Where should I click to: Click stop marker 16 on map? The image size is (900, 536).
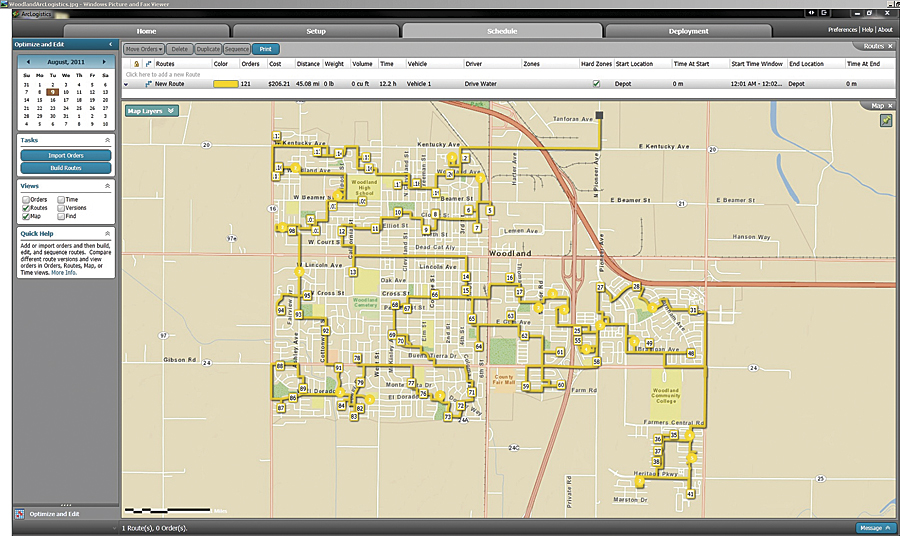pyautogui.click(x=510, y=278)
